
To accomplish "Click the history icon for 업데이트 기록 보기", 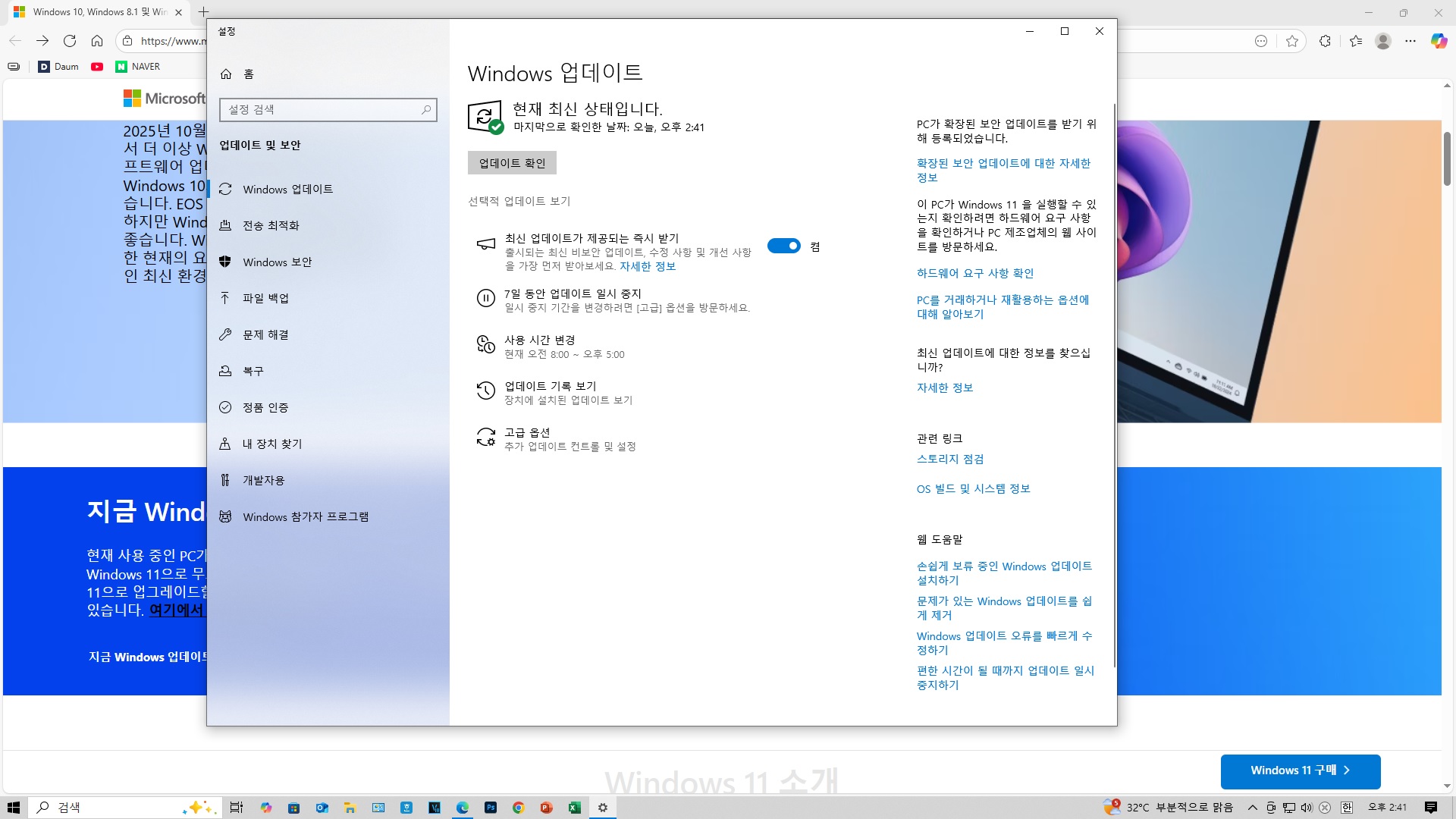I will click(485, 391).
